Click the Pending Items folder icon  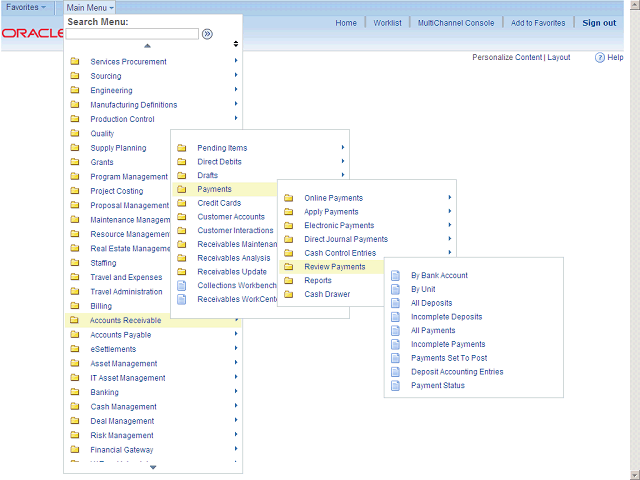click(182, 148)
